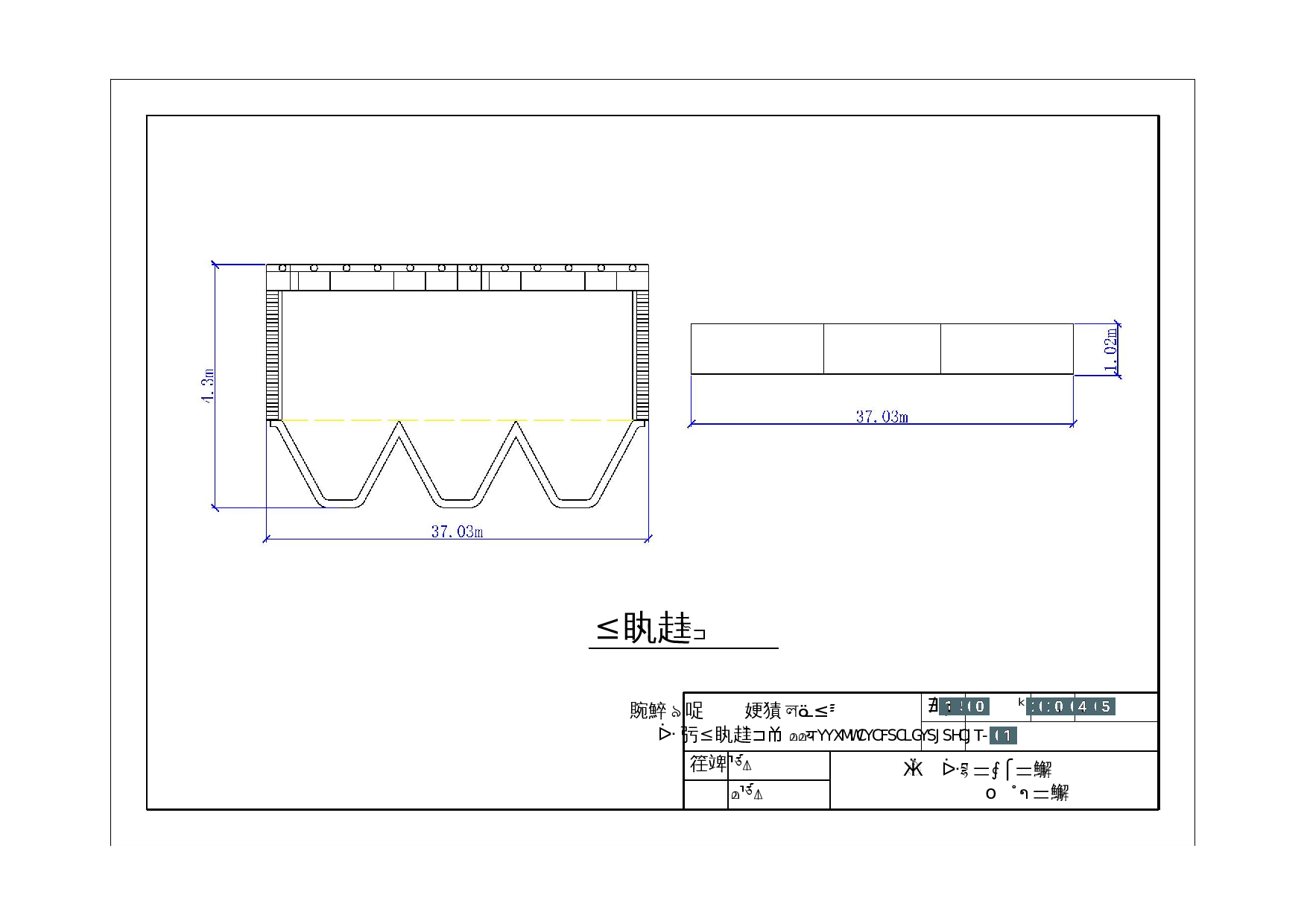This screenshot has width=1307, height=924.
Task: Click the highlighted date field ending in '4 5'
Action: click(x=1071, y=706)
